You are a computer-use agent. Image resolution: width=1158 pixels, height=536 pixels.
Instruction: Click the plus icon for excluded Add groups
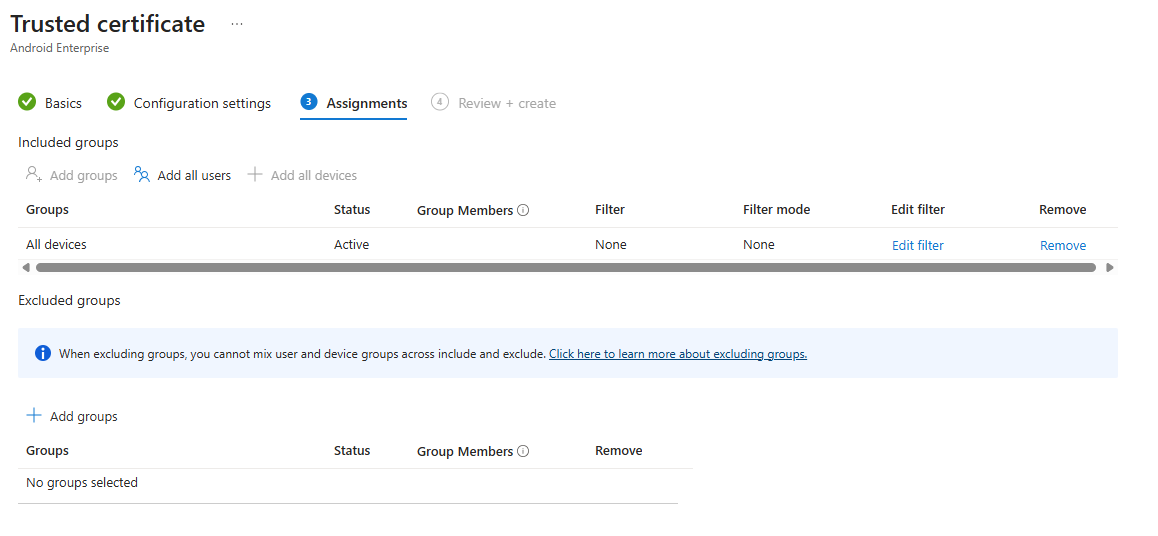pyautogui.click(x=34, y=416)
